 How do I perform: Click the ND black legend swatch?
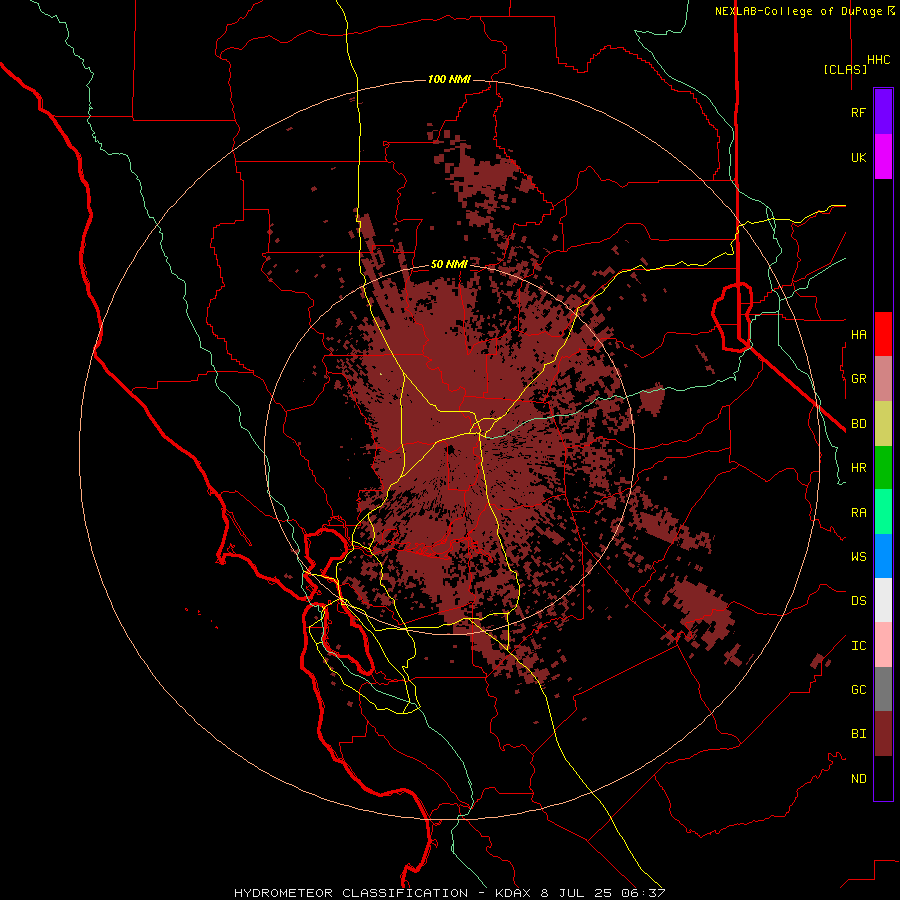tap(883, 778)
